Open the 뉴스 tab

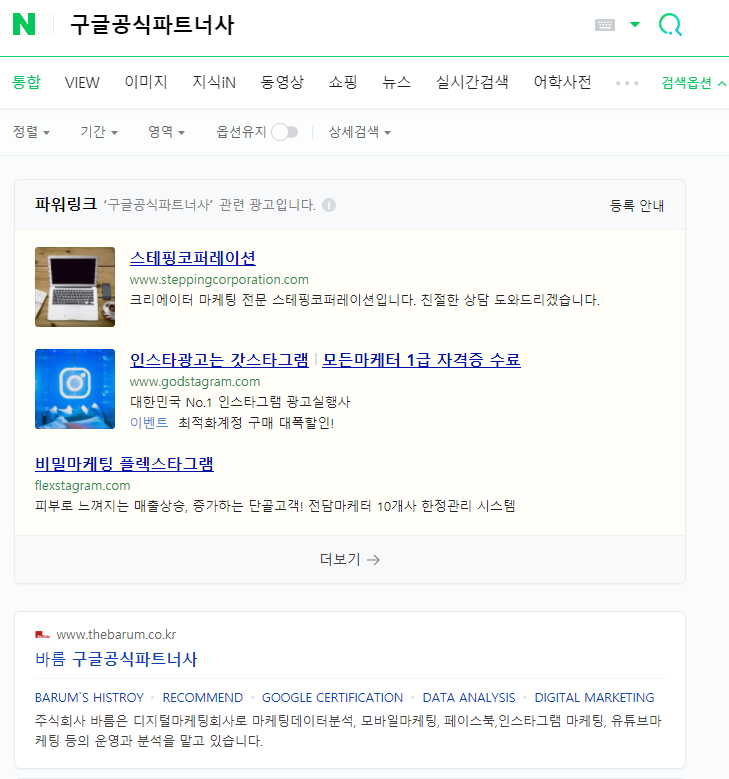click(x=397, y=82)
